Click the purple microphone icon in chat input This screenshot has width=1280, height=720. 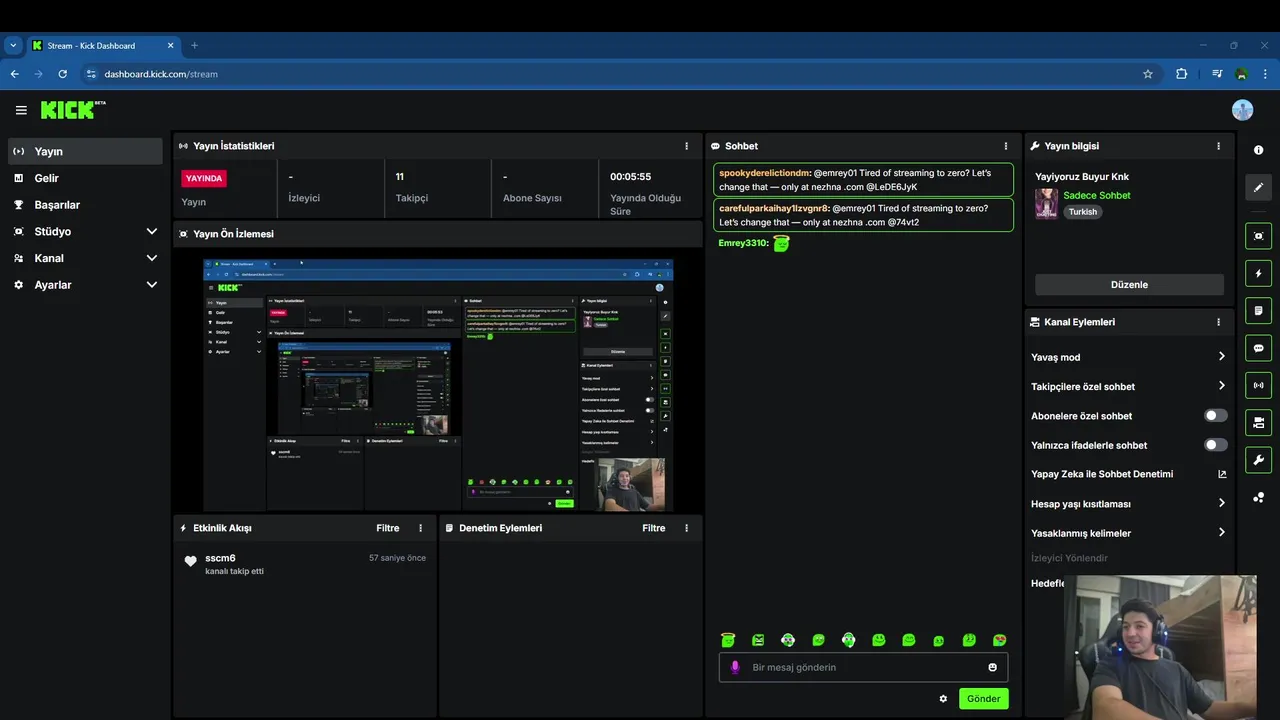[x=735, y=667]
